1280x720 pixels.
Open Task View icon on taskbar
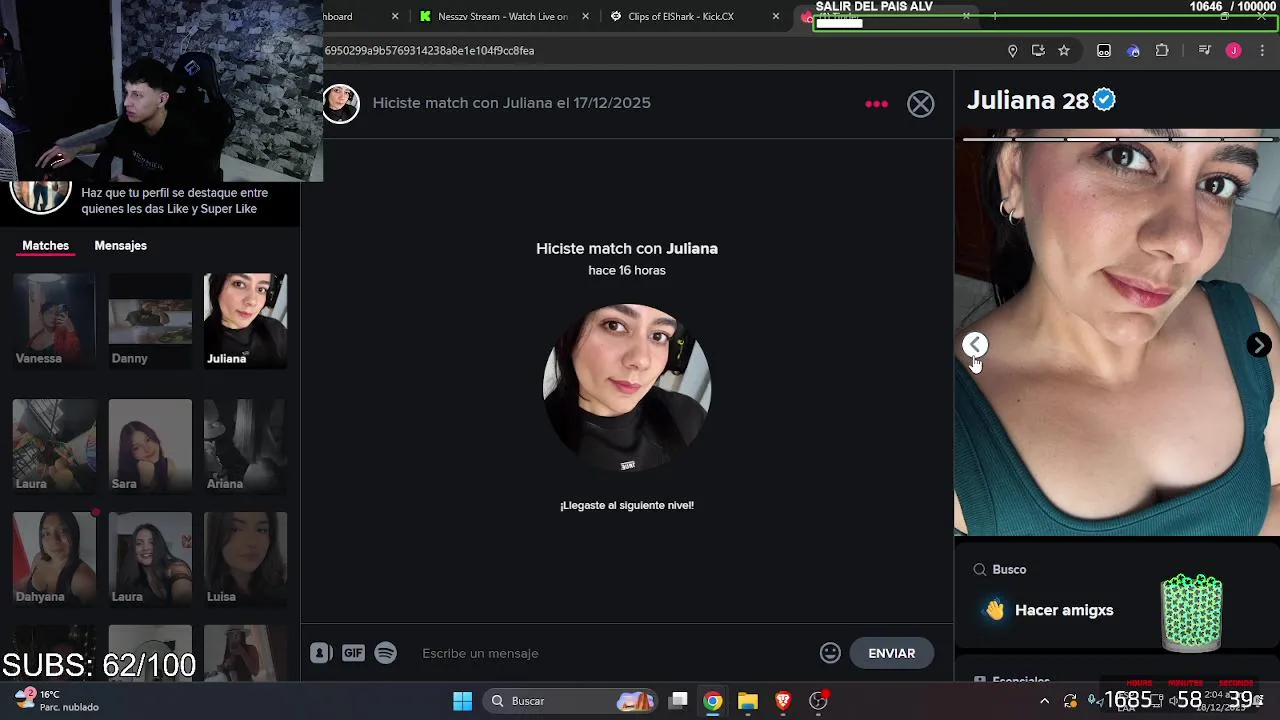tap(678, 701)
